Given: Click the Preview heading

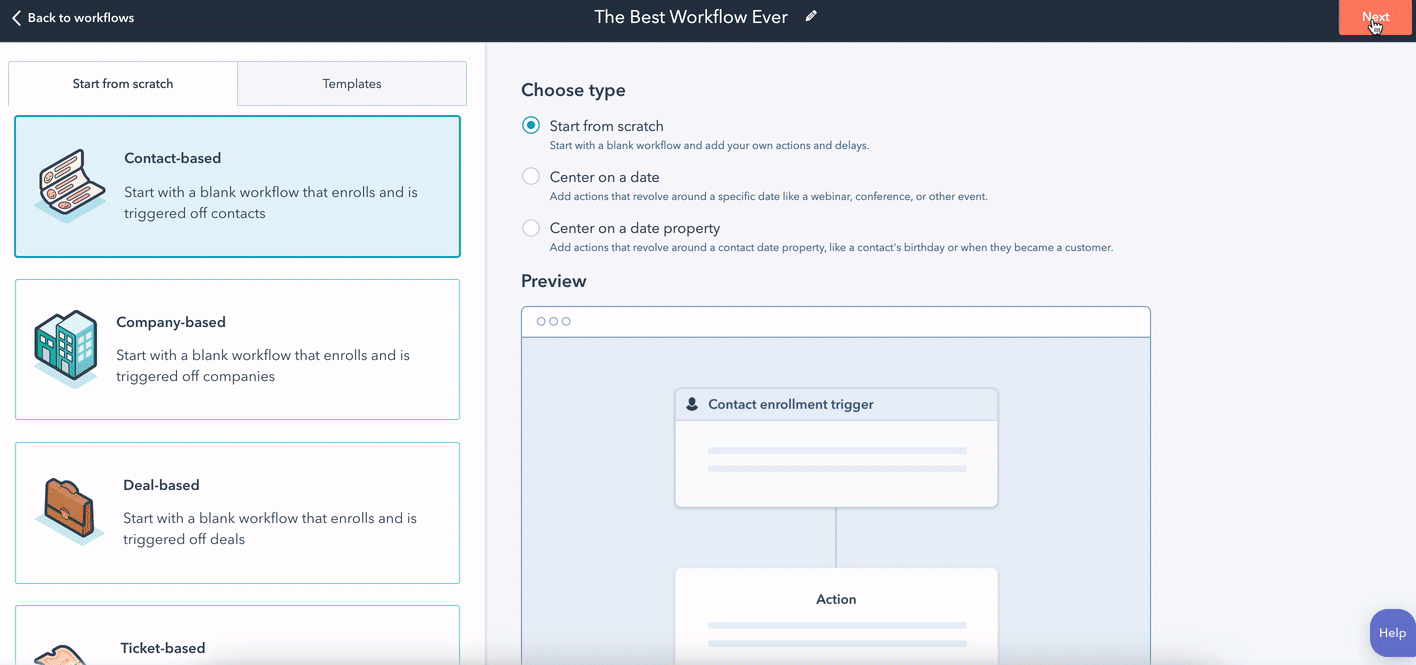Looking at the screenshot, I should coord(554,281).
